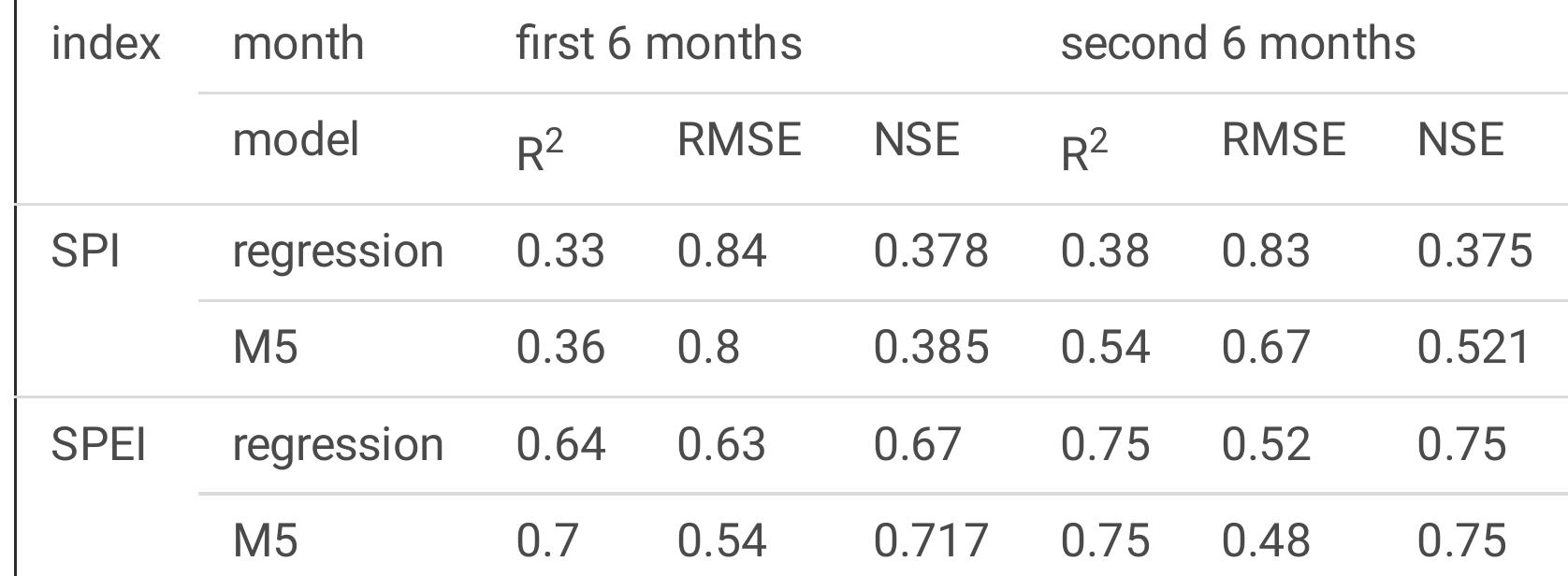Click the M5 model cell in SPEI rows

tap(265, 540)
